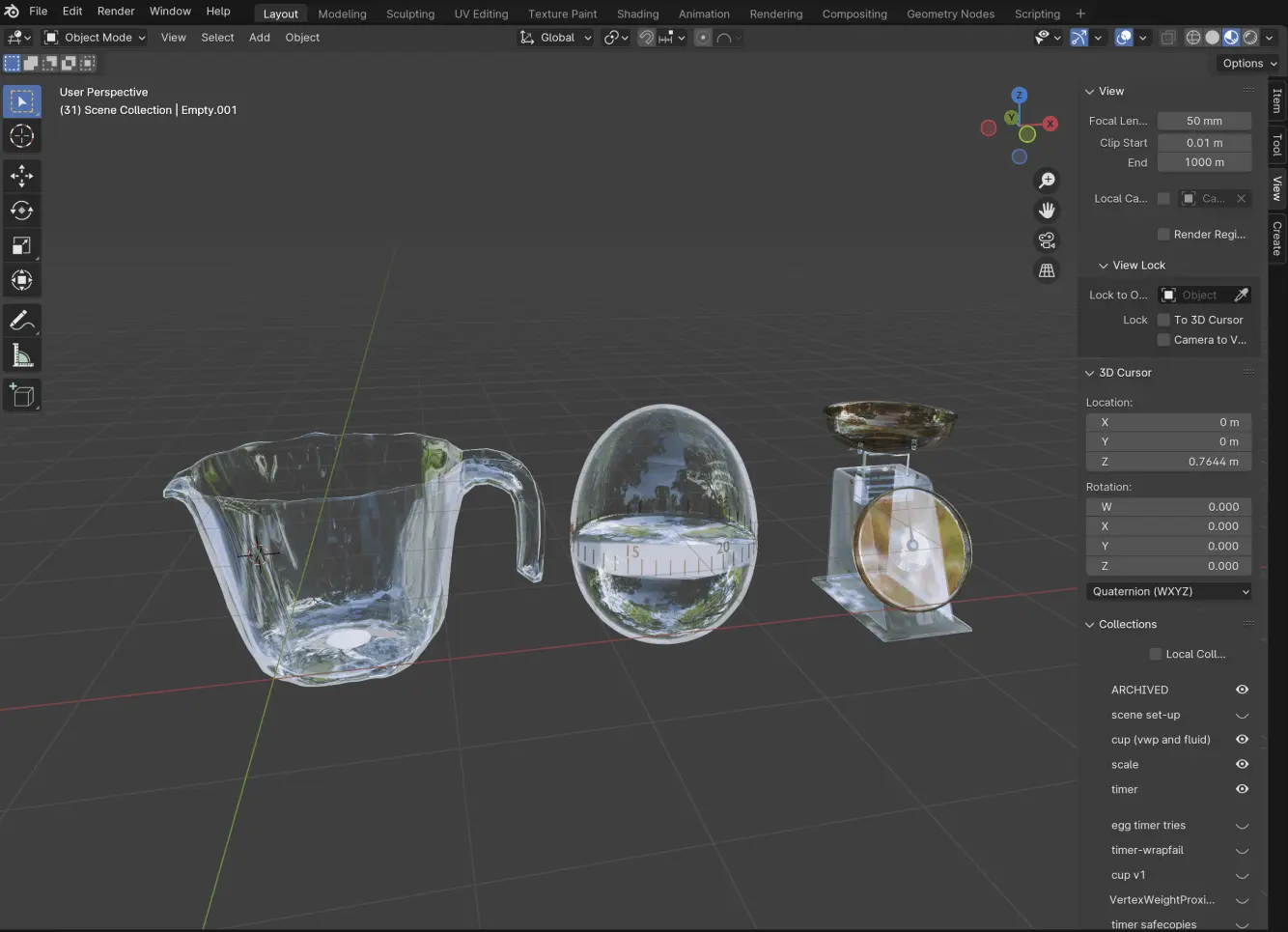
Task: Select the Select Box tool
Action: (22, 100)
